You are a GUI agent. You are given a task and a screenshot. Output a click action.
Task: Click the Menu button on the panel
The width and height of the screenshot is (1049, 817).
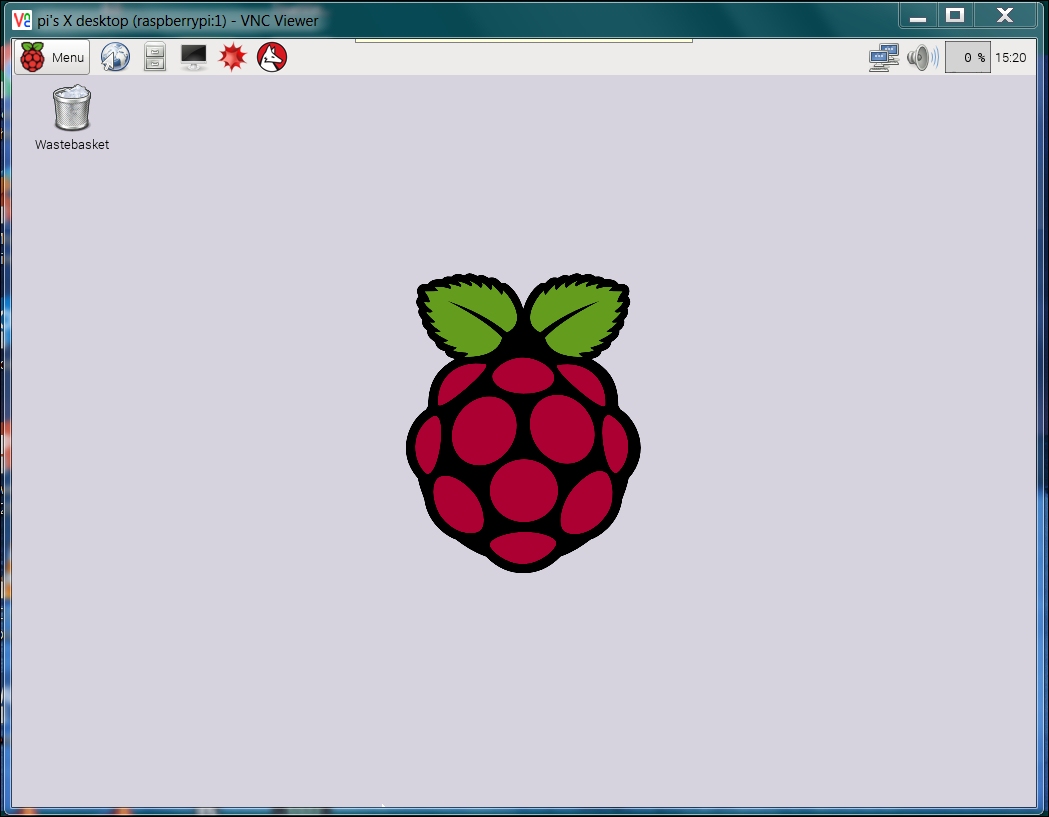52,57
